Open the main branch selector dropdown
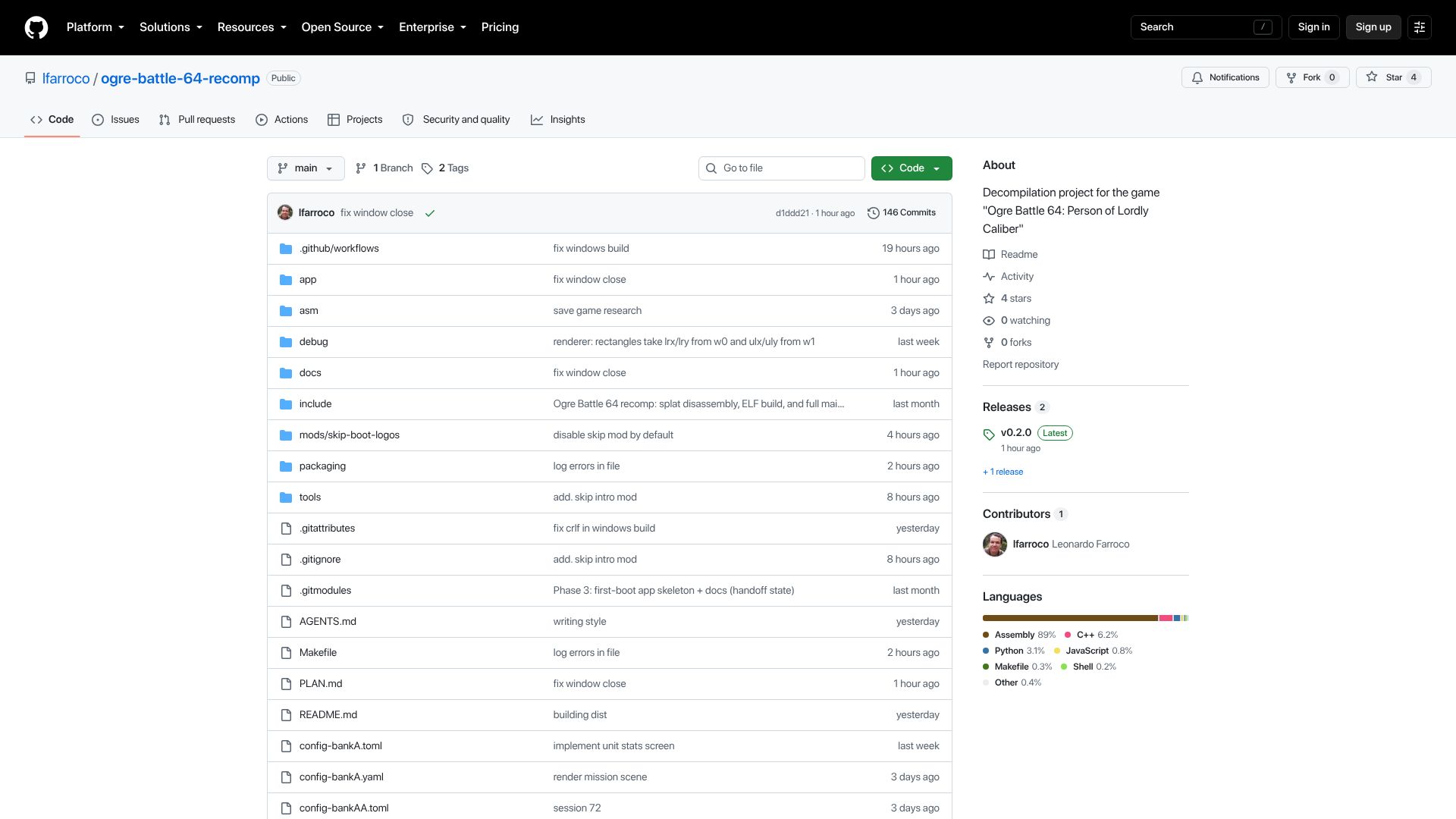The image size is (1456, 819). [x=306, y=168]
